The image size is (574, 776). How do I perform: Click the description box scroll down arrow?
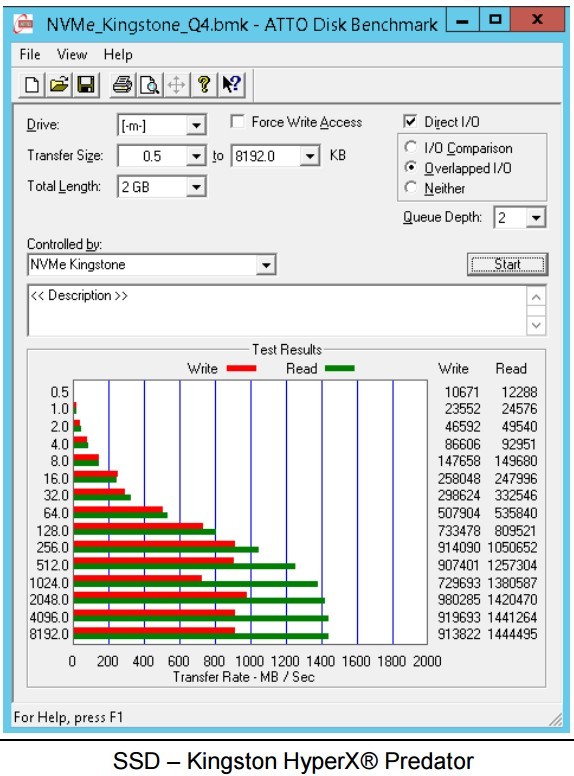(536, 326)
